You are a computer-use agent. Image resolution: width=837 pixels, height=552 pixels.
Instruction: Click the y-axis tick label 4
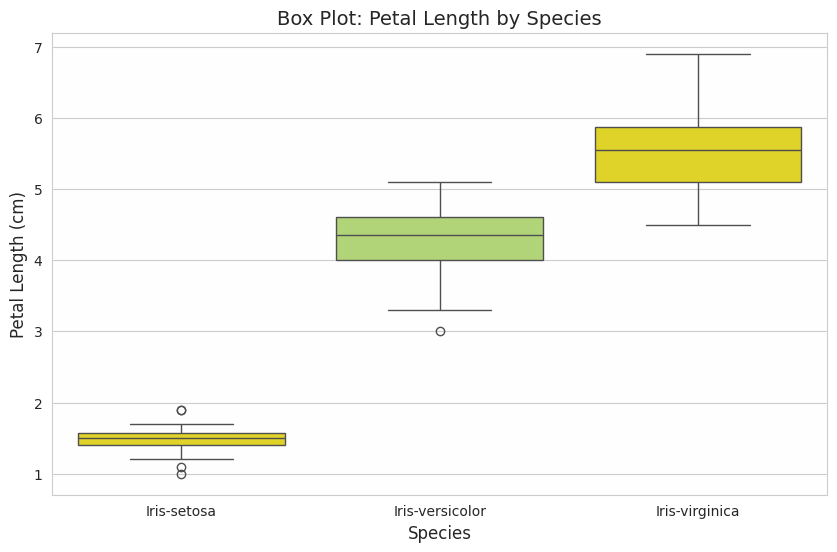(38, 261)
